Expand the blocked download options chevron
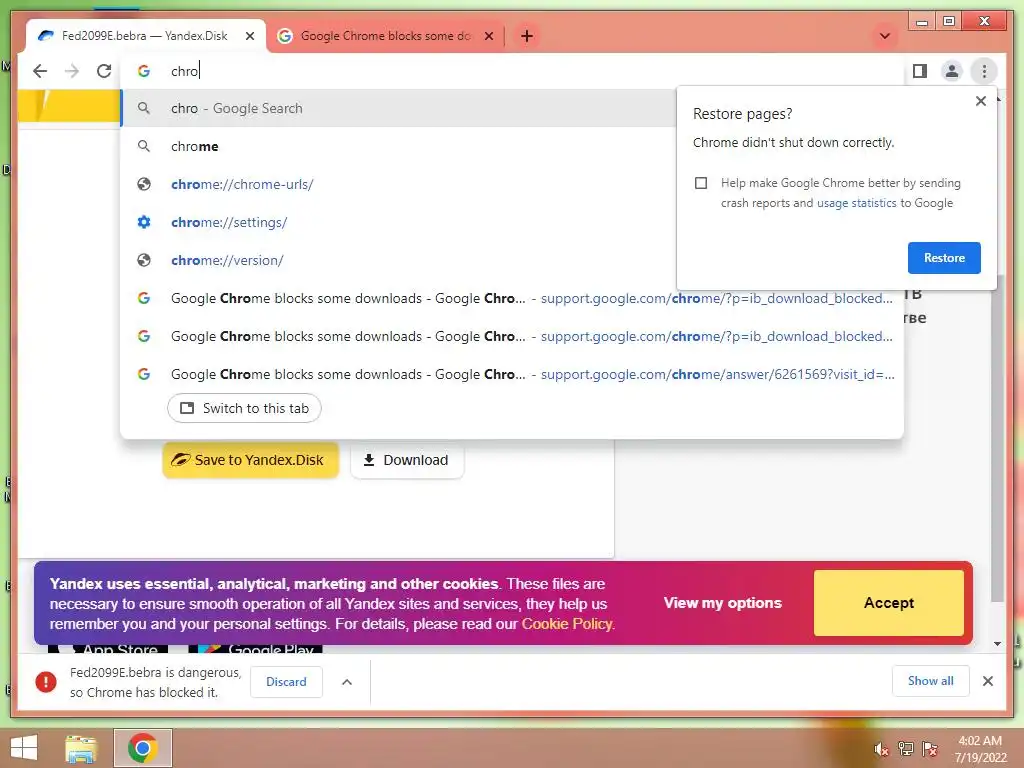 coord(347,682)
